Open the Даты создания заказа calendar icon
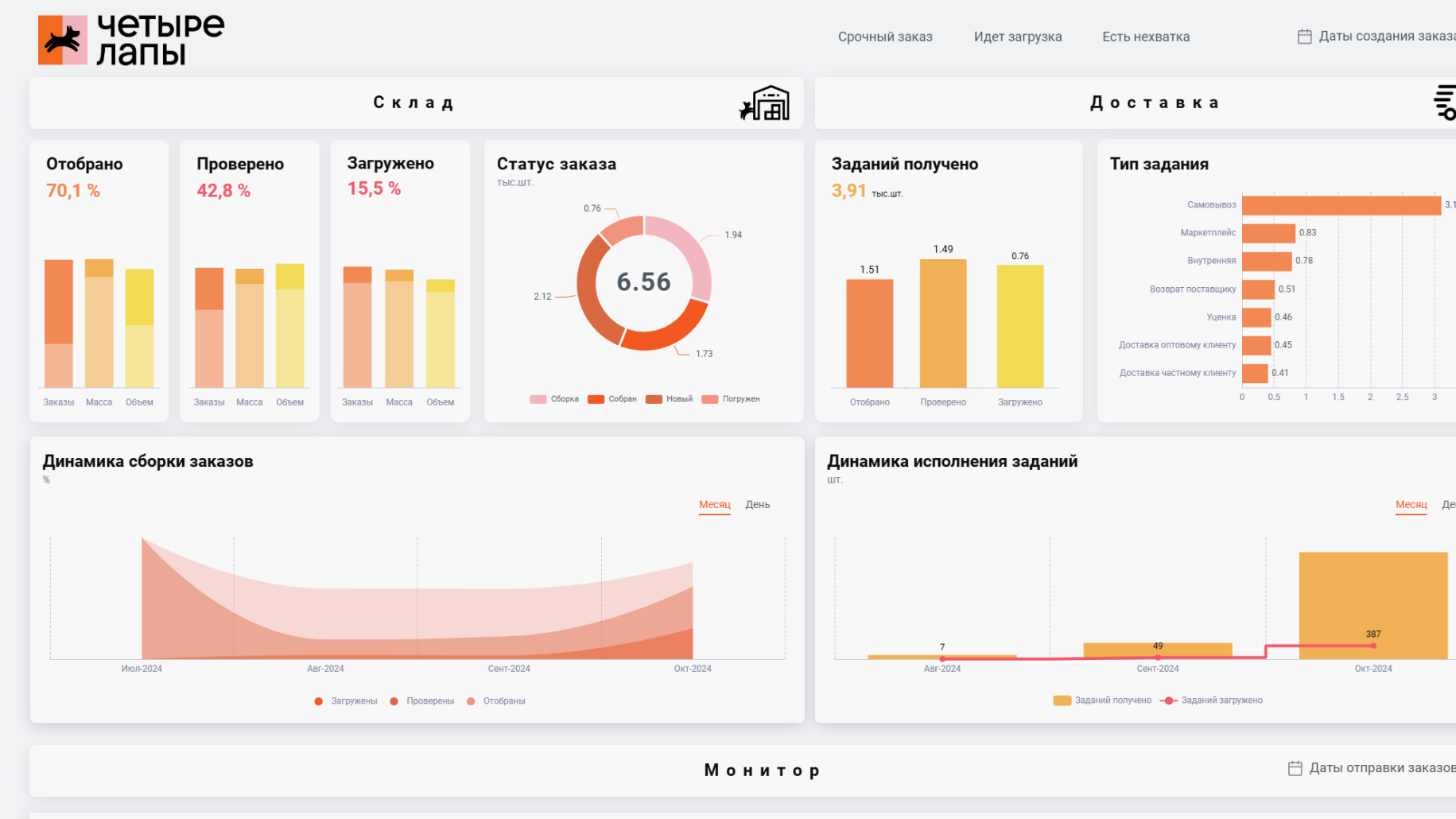1456x819 pixels. pos(1304,37)
